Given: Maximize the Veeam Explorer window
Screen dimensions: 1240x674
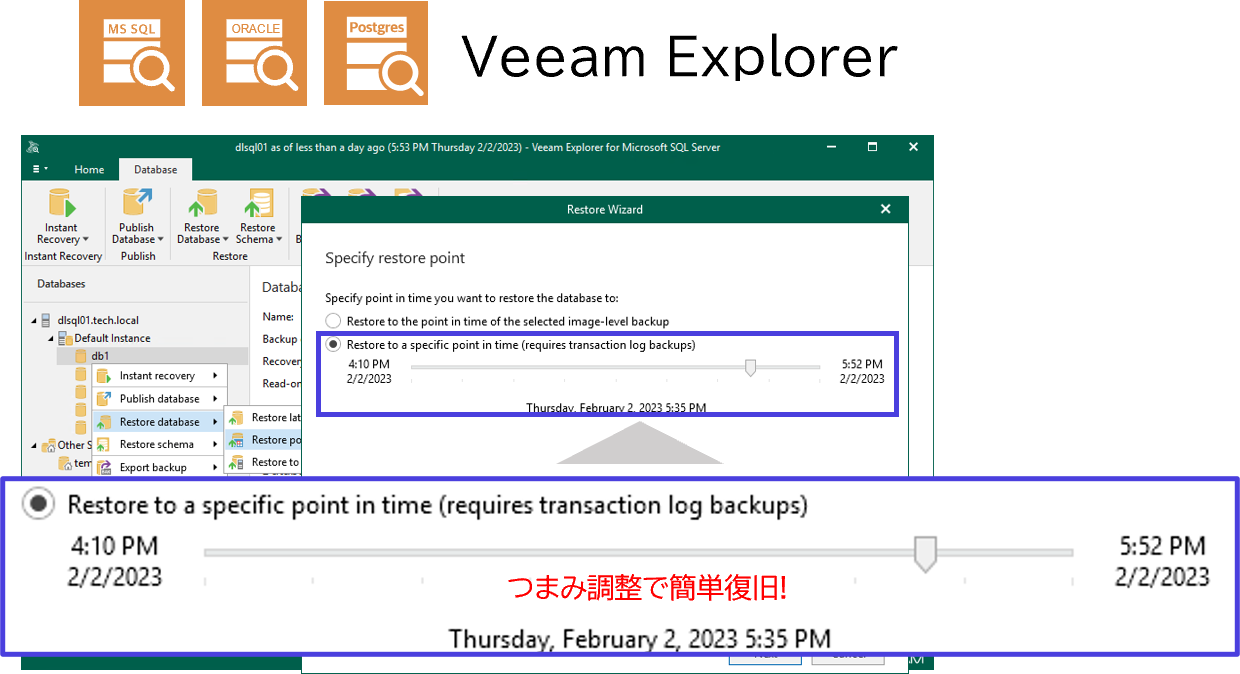Looking at the screenshot, I should (872, 147).
